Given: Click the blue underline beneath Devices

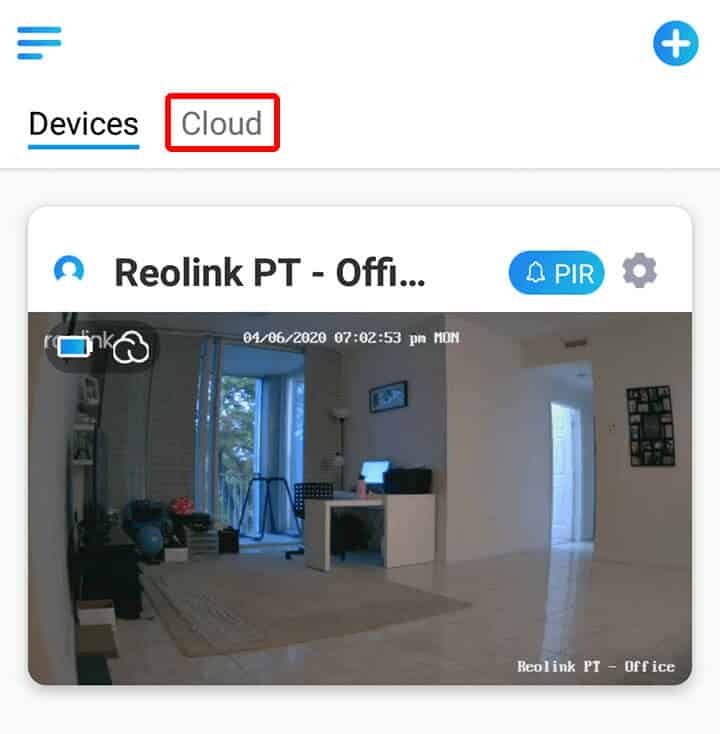Looking at the screenshot, I should (84, 147).
